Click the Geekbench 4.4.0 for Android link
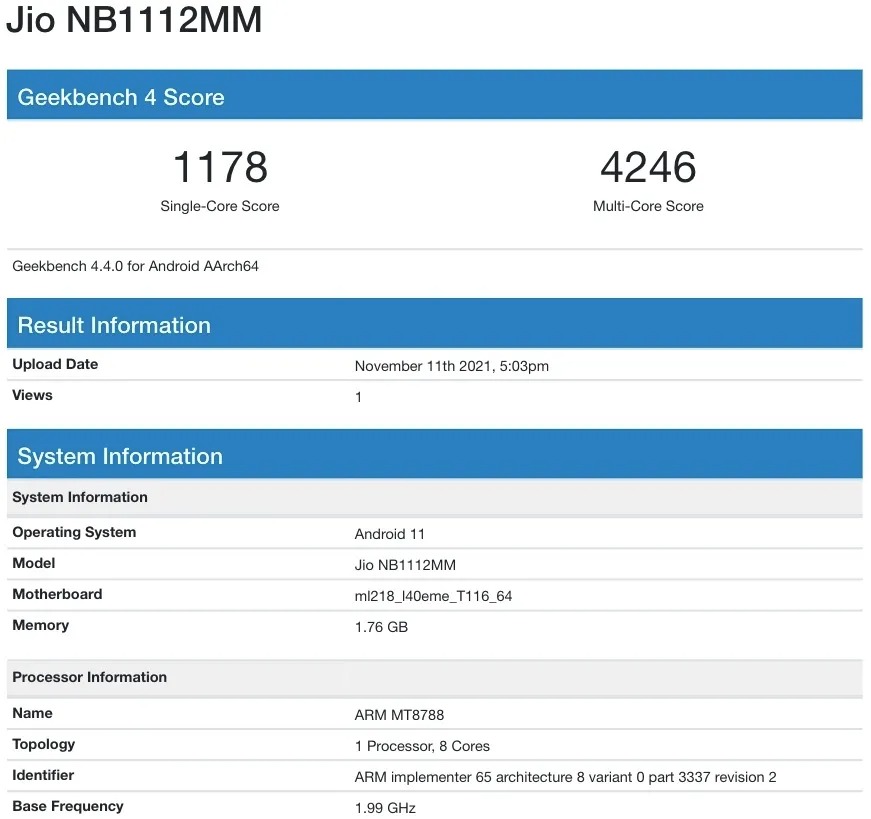The image size is (871, 819). 135,266
